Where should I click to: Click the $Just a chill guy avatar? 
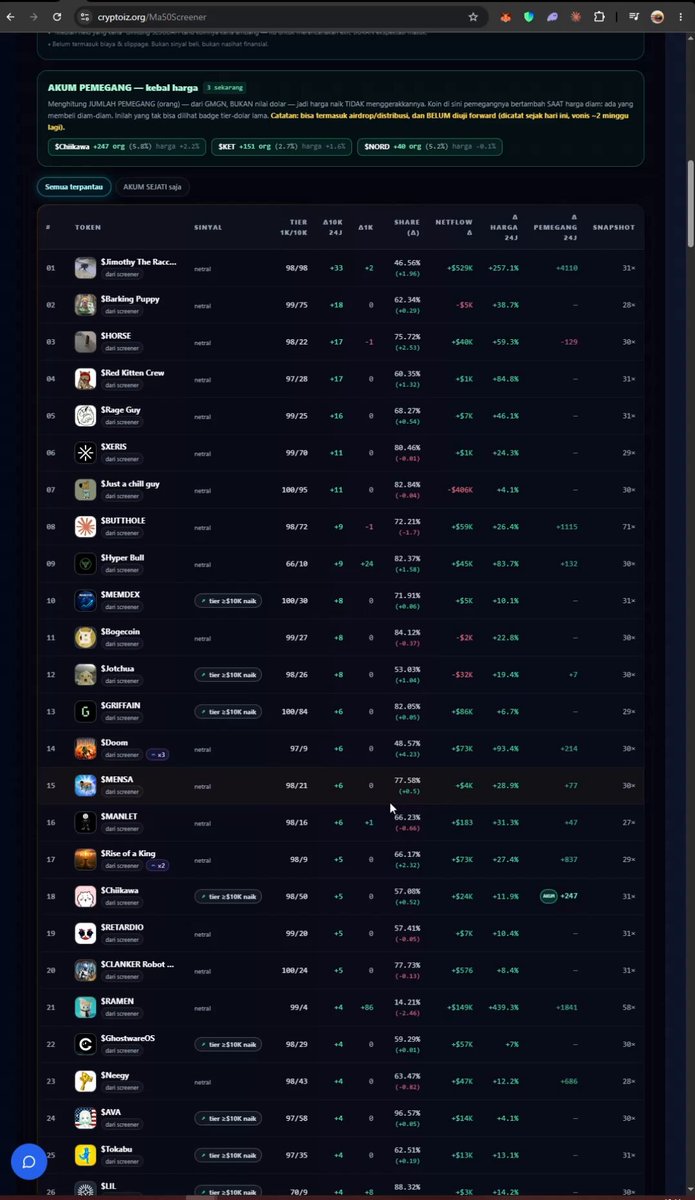pos(85,490)
